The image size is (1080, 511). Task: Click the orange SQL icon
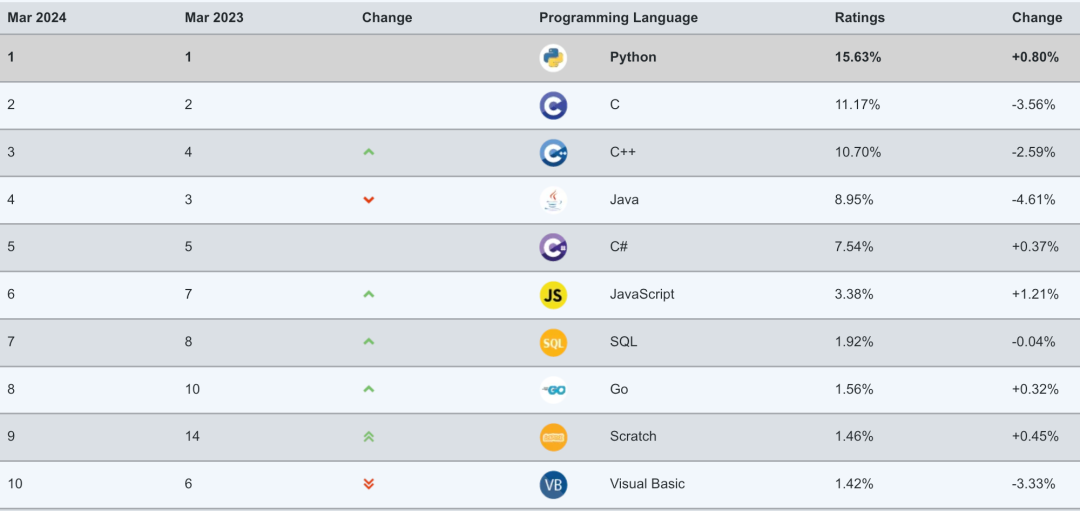(553, 342)
